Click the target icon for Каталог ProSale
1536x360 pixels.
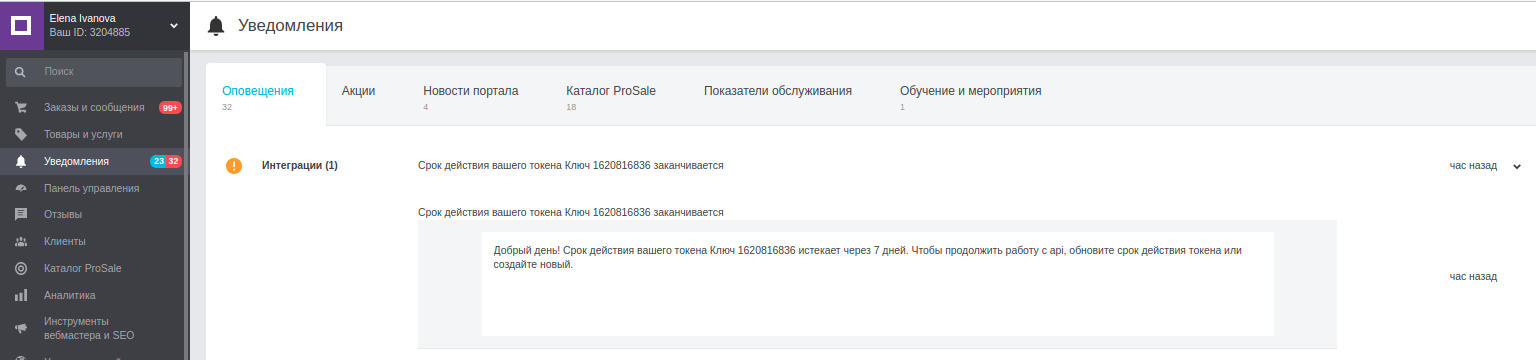[21, 268]
